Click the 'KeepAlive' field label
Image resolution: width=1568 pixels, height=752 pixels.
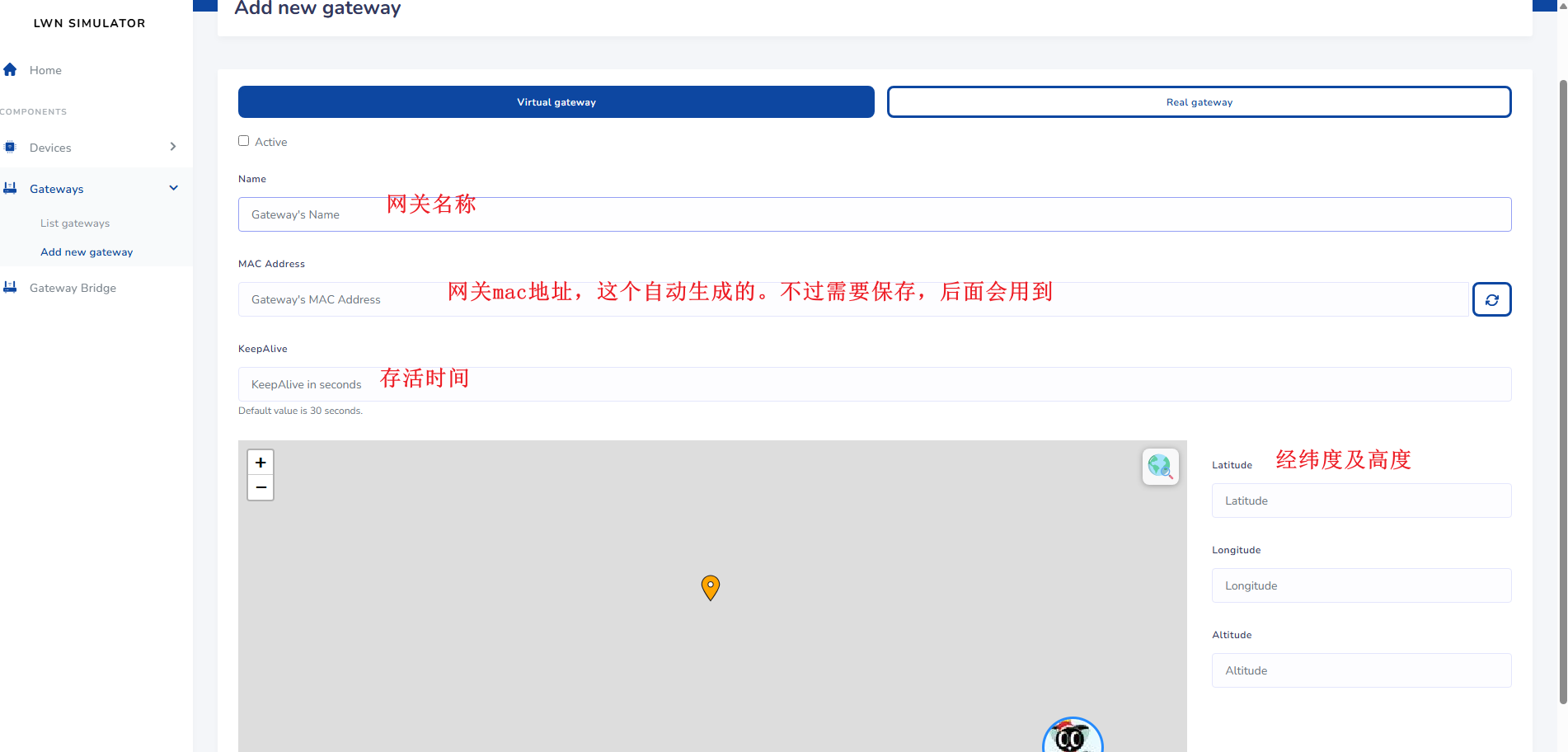(263, 349)
